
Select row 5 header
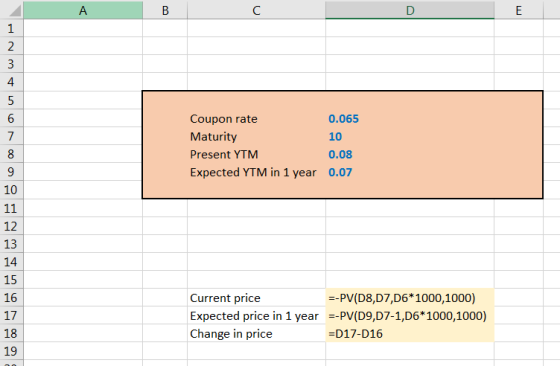(x=11, y=100)
